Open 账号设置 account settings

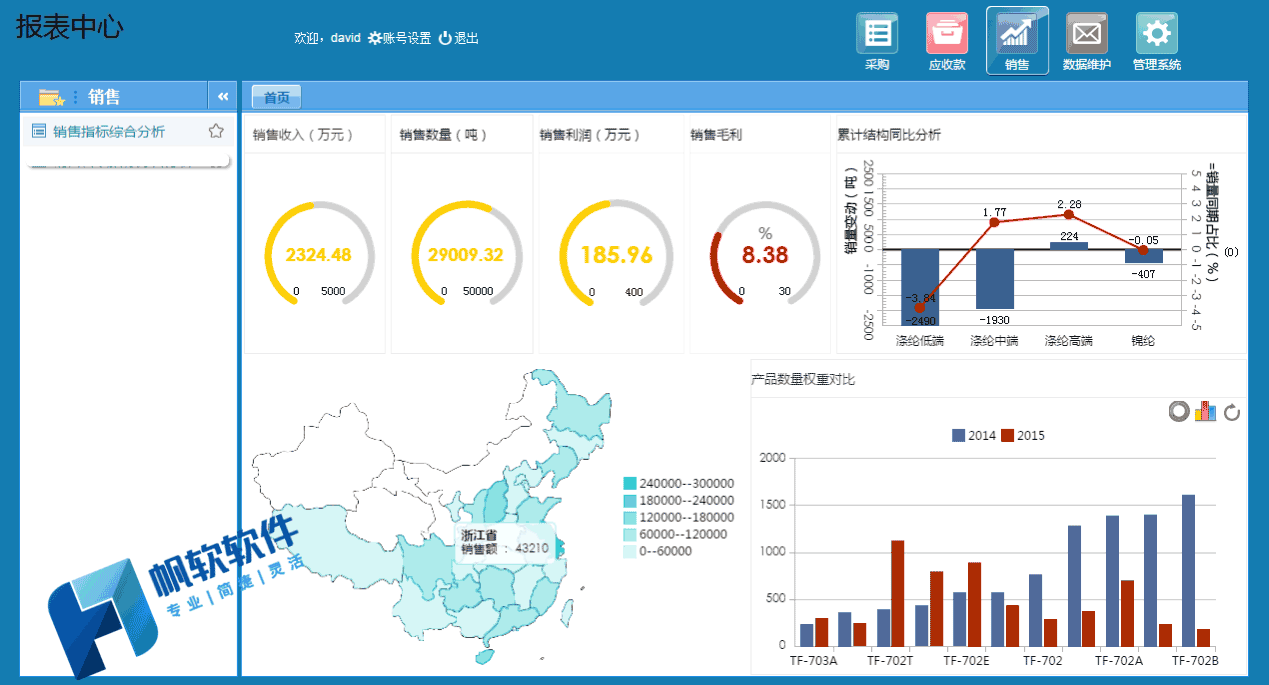point(399,38)
